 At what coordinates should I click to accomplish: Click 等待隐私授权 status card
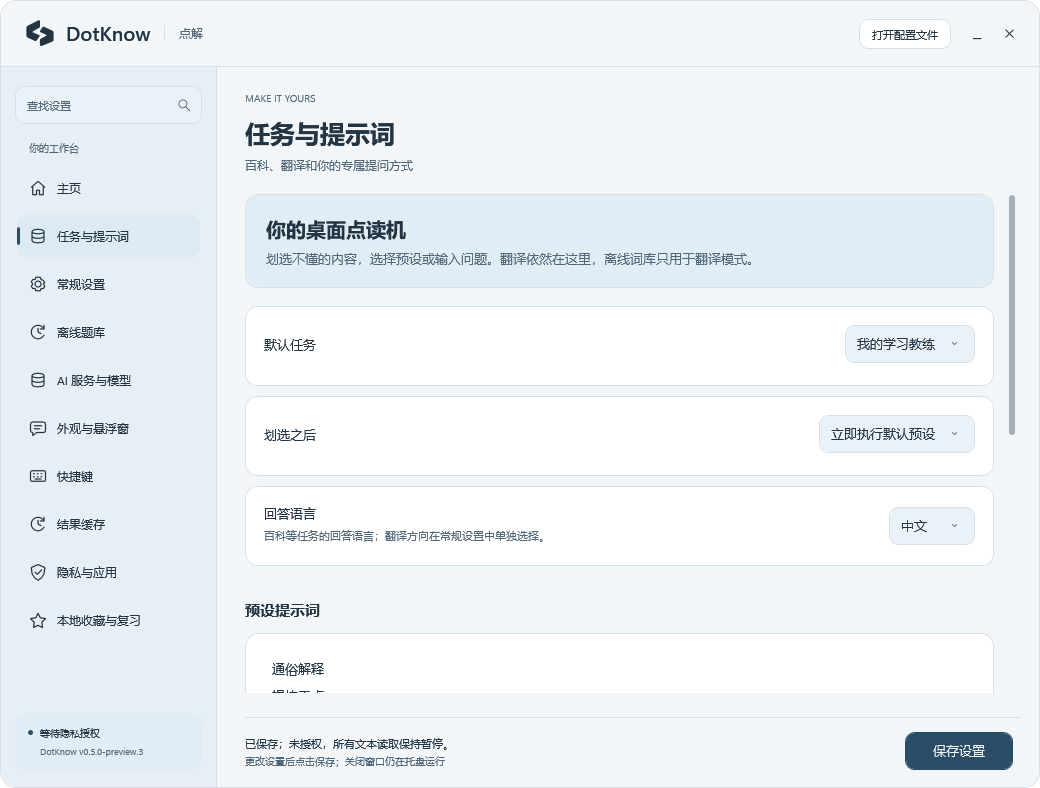108,742
